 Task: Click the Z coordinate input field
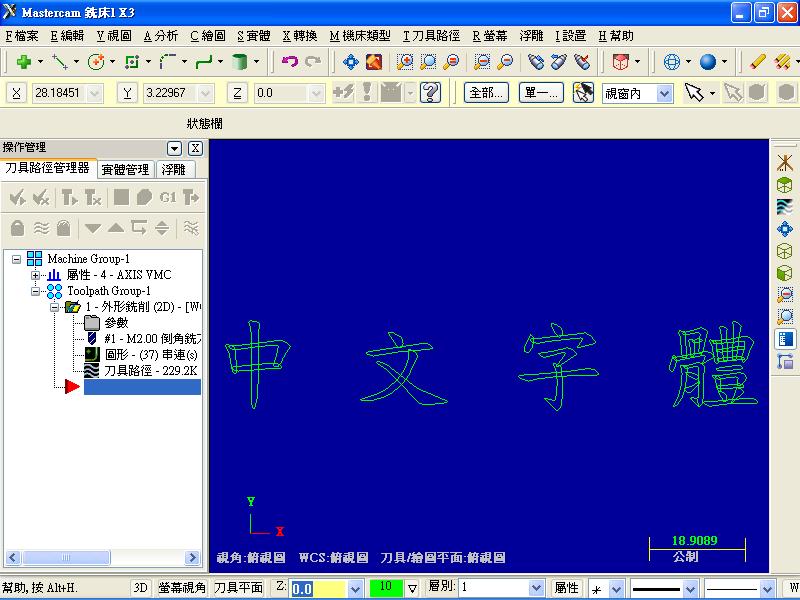[x=282, y=93]
